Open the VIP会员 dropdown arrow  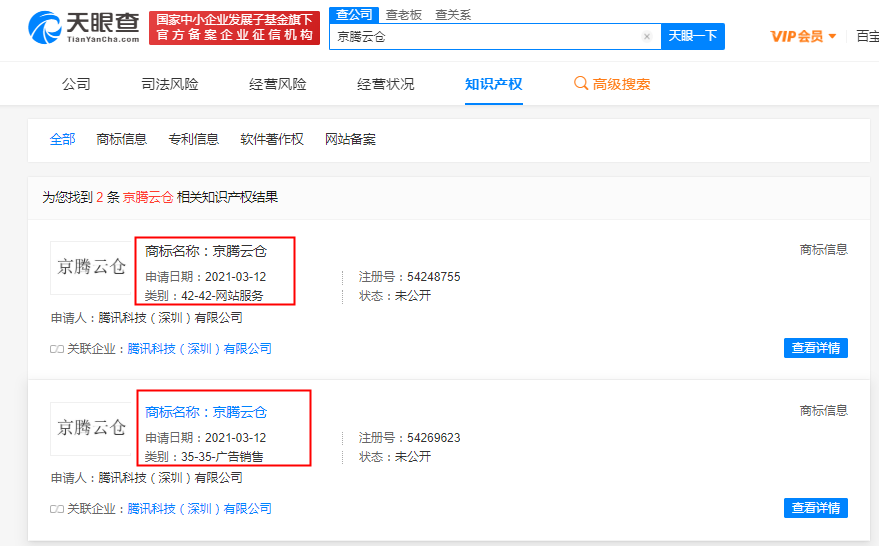832,36
